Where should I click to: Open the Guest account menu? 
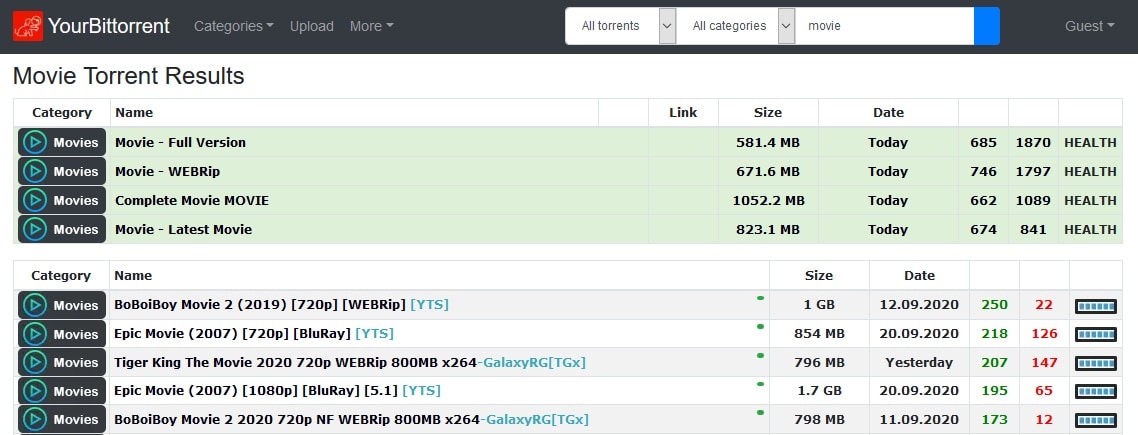1089,26
